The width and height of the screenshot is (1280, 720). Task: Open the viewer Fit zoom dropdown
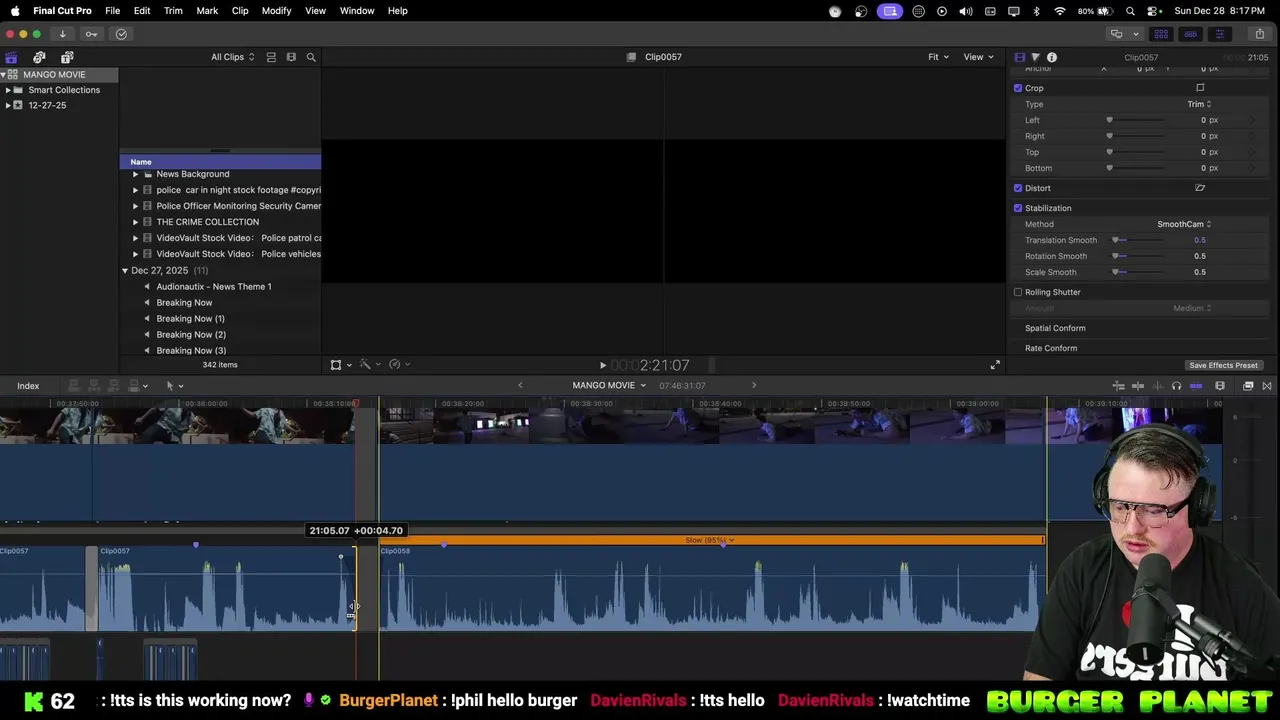pyautogui.click(x=938, y=57)
